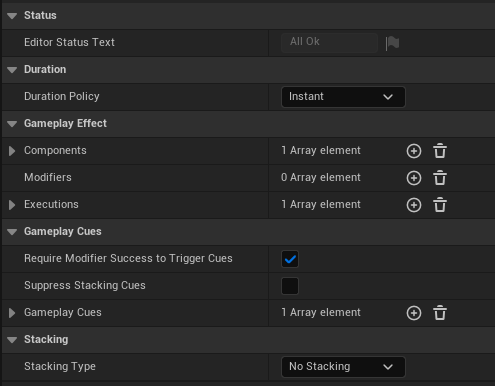This screenshot has height=386, width=495.
Task: Add element to Components array
Action: pos(414,151)
